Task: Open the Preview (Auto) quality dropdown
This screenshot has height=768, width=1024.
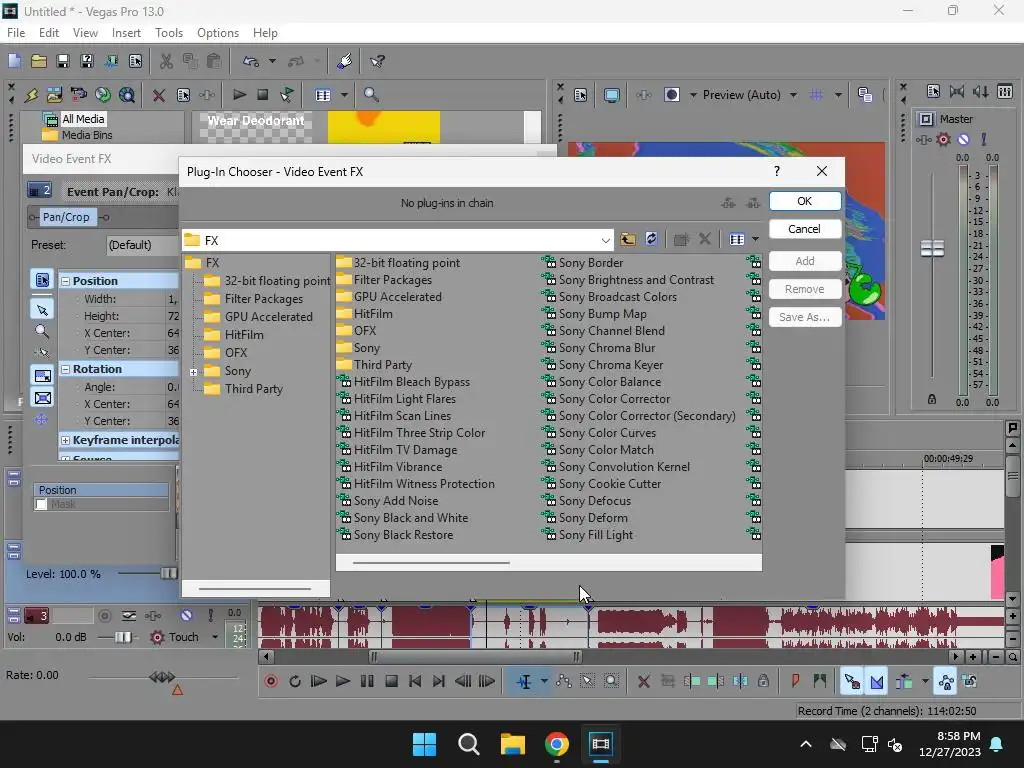Action: pyautogui.click(x=793, y=95)
